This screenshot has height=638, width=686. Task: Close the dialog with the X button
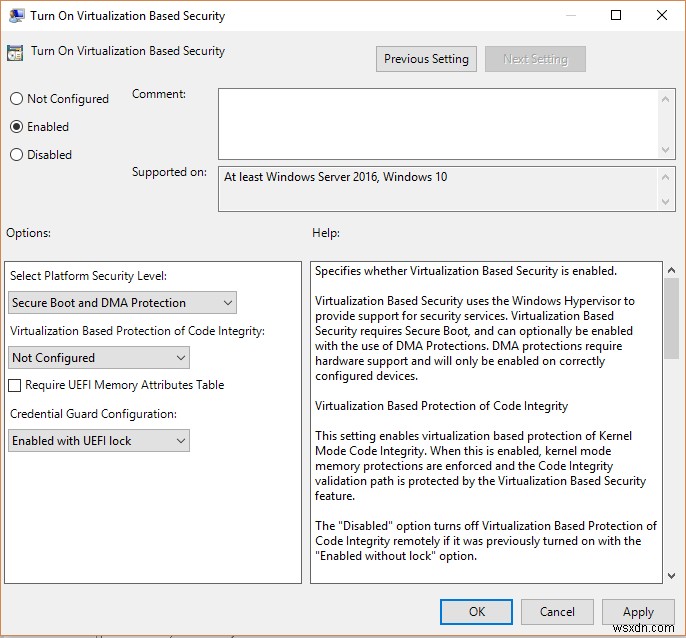(x=662, y=15)
